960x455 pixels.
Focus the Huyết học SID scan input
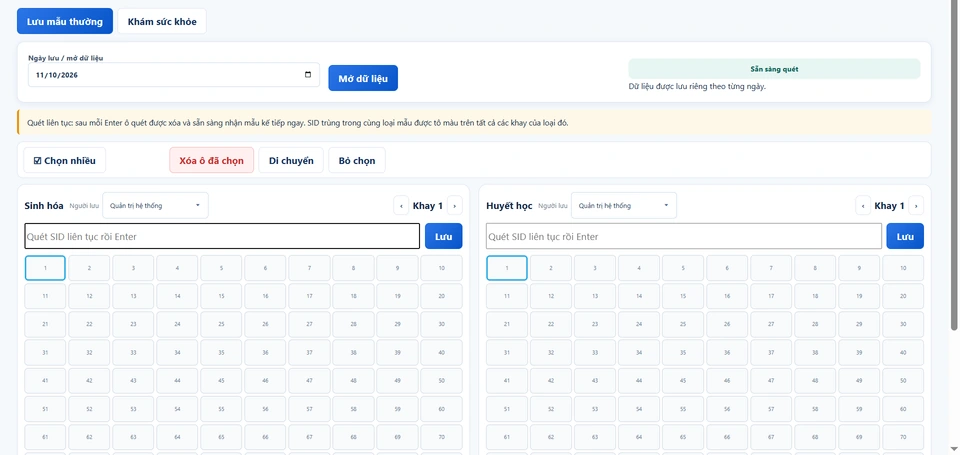pyautogui.click(x=684, y=236)
